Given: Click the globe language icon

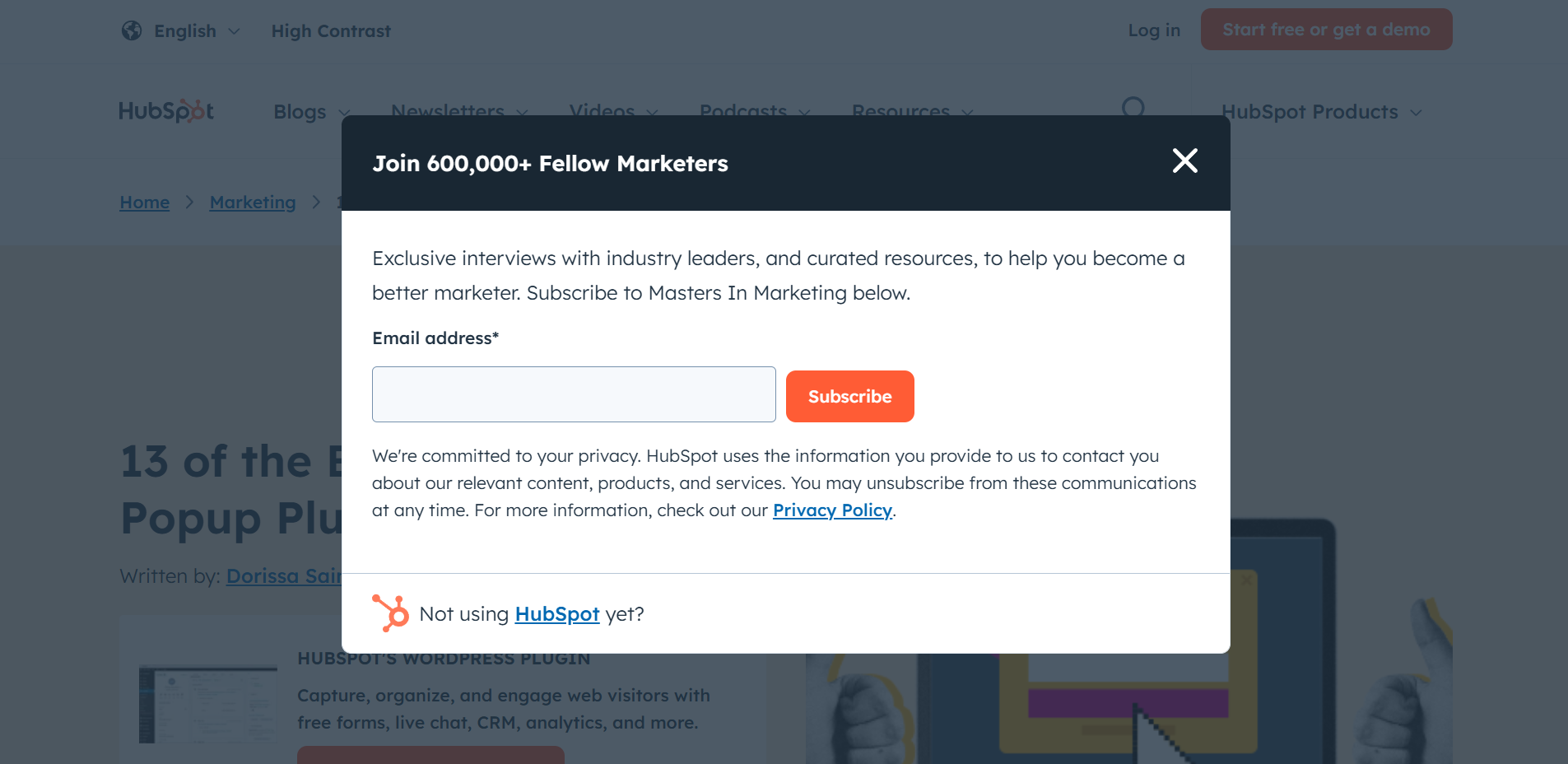Looking at the screenshot, I should (x=132, y=30).
